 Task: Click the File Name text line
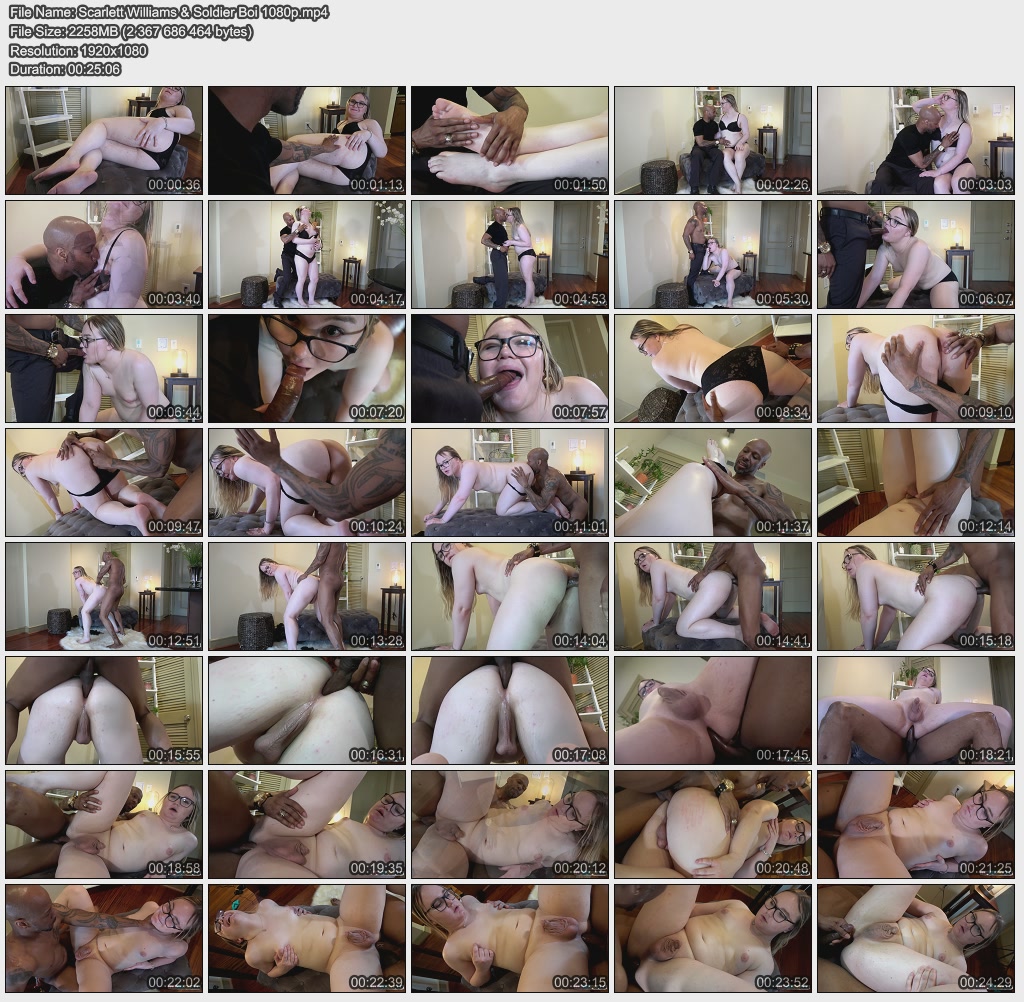pyautogui.click(x=168, y=12)
